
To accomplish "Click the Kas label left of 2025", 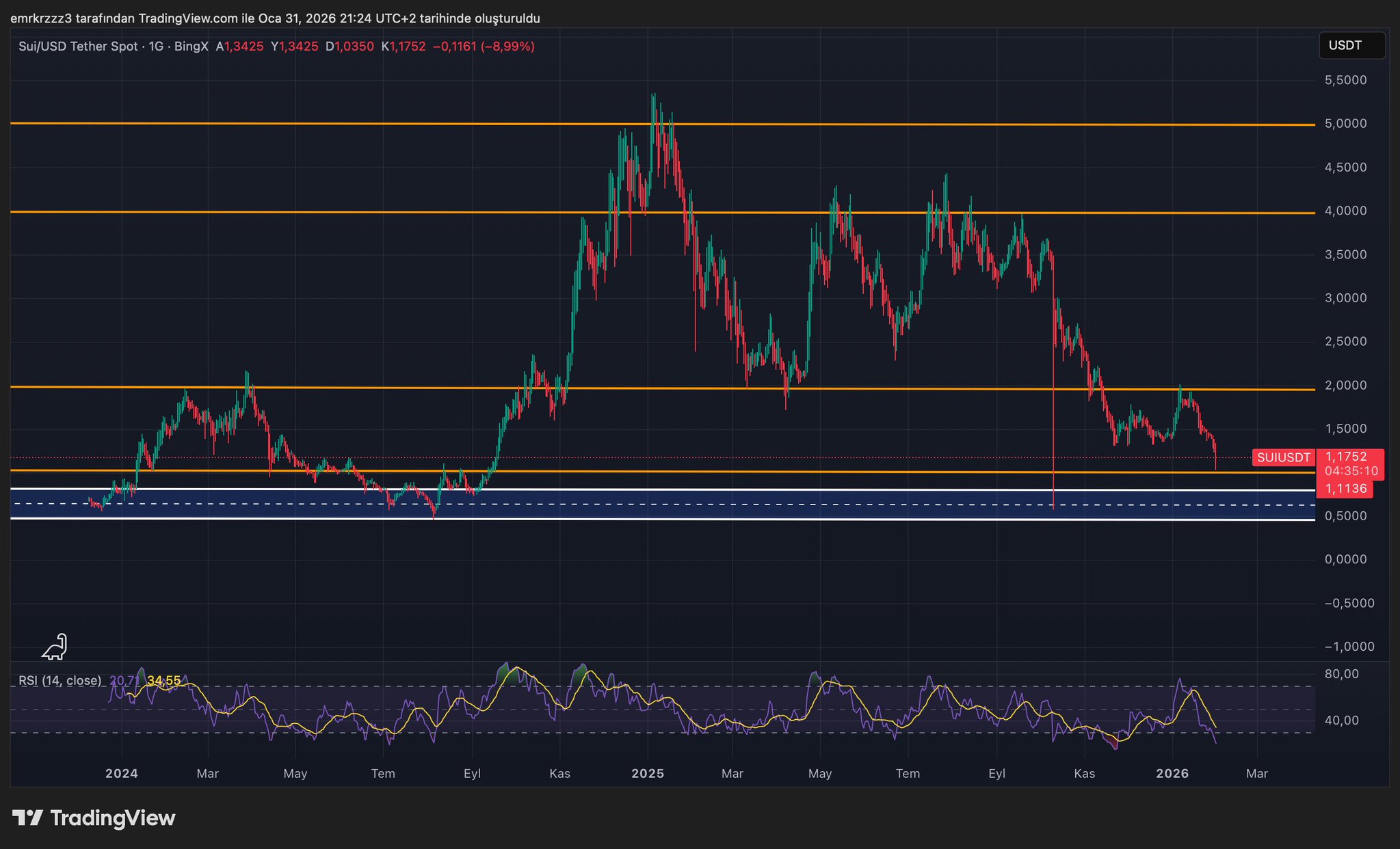I will (559, 774).
